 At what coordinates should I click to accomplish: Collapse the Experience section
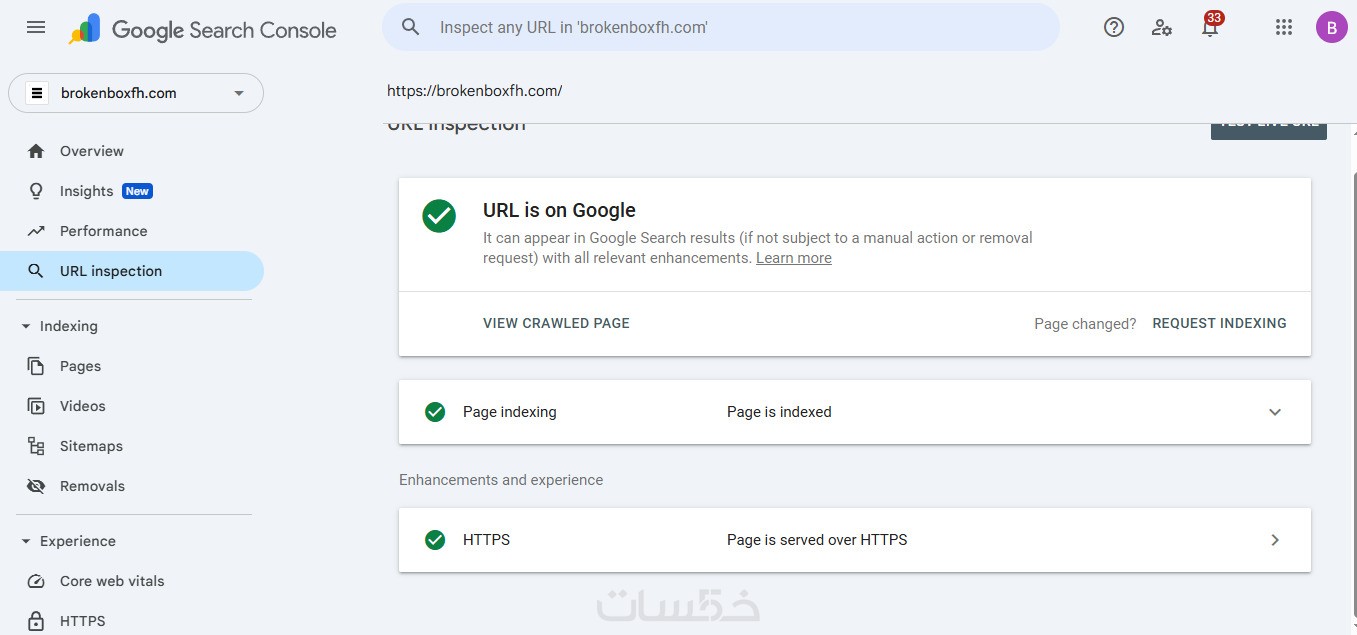coord(26,541)
